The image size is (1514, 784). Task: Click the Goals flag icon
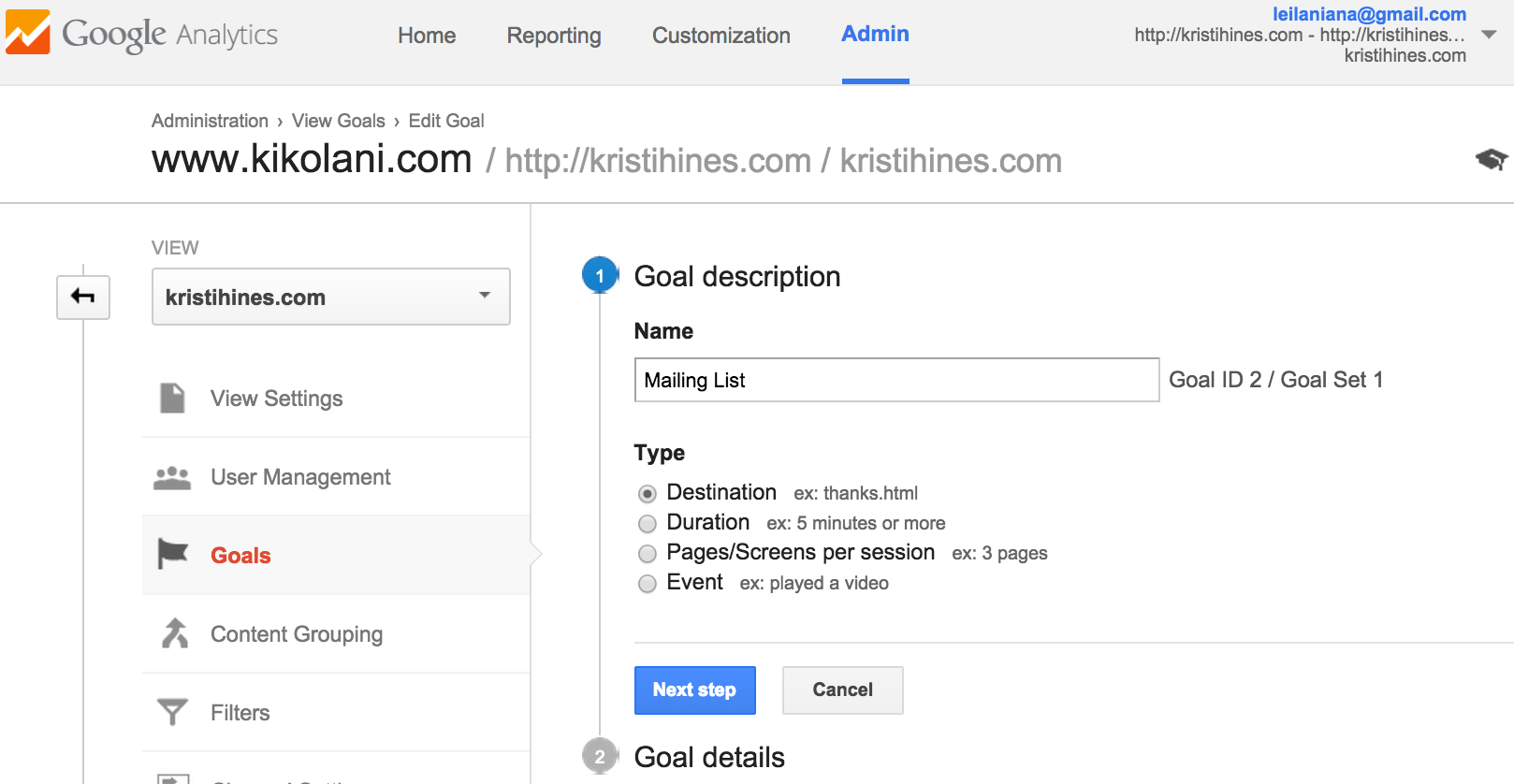pyautogui.click(x=173, y=555)
